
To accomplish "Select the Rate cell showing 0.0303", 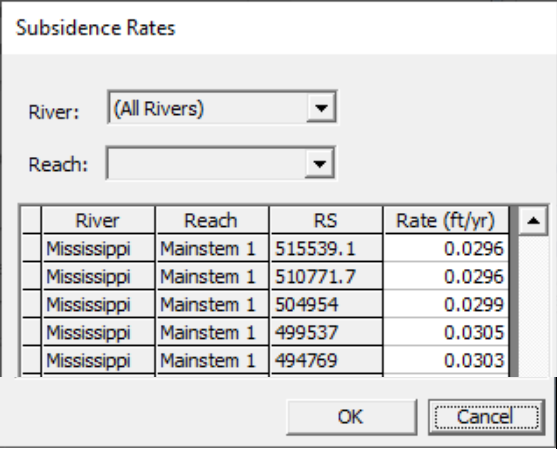I will coord(446,361).
